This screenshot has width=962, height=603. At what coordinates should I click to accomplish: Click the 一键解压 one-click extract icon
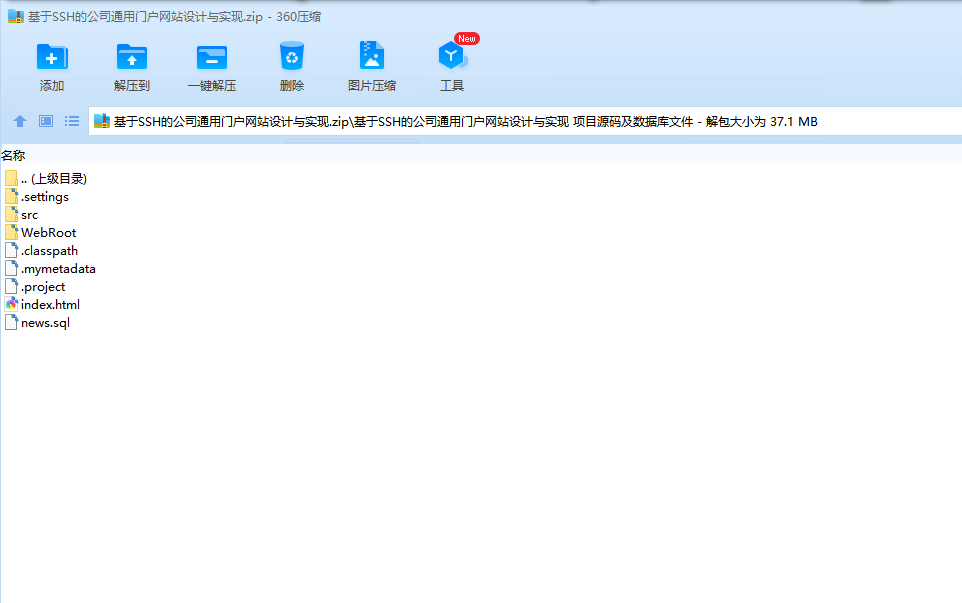(x=212, y=58)
